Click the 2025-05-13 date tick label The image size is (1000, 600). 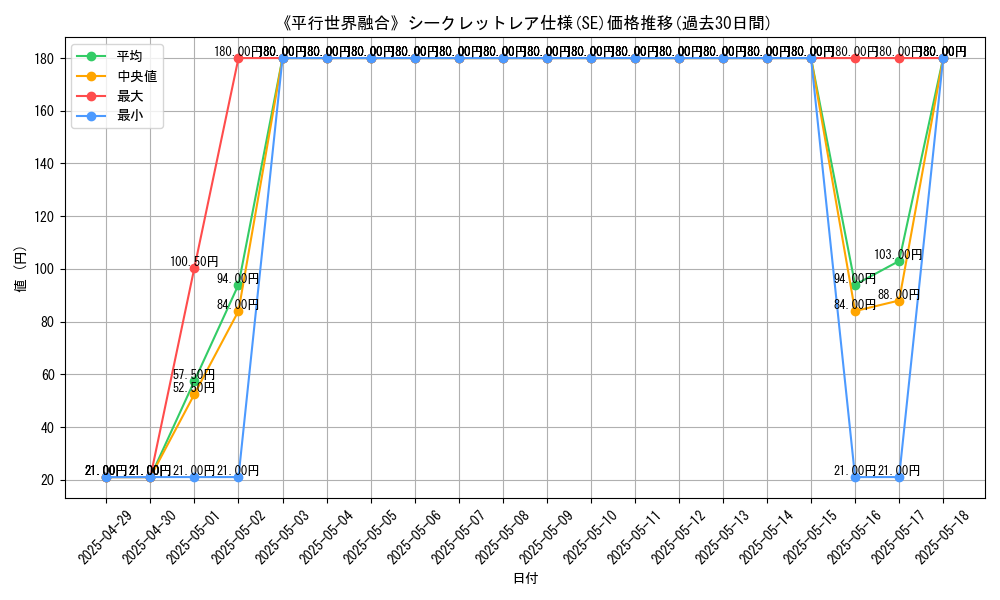(721, 537)
